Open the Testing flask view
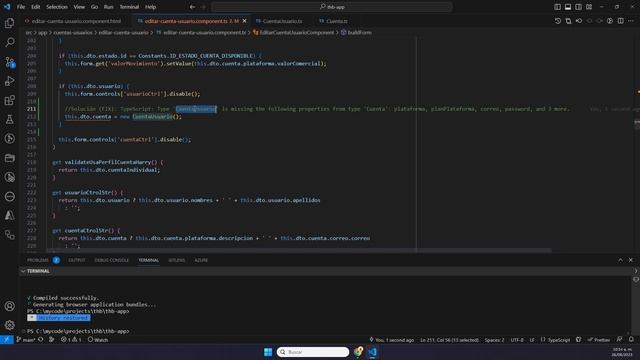The width and height of the screenshot is (640, 360). pos(9,119)
